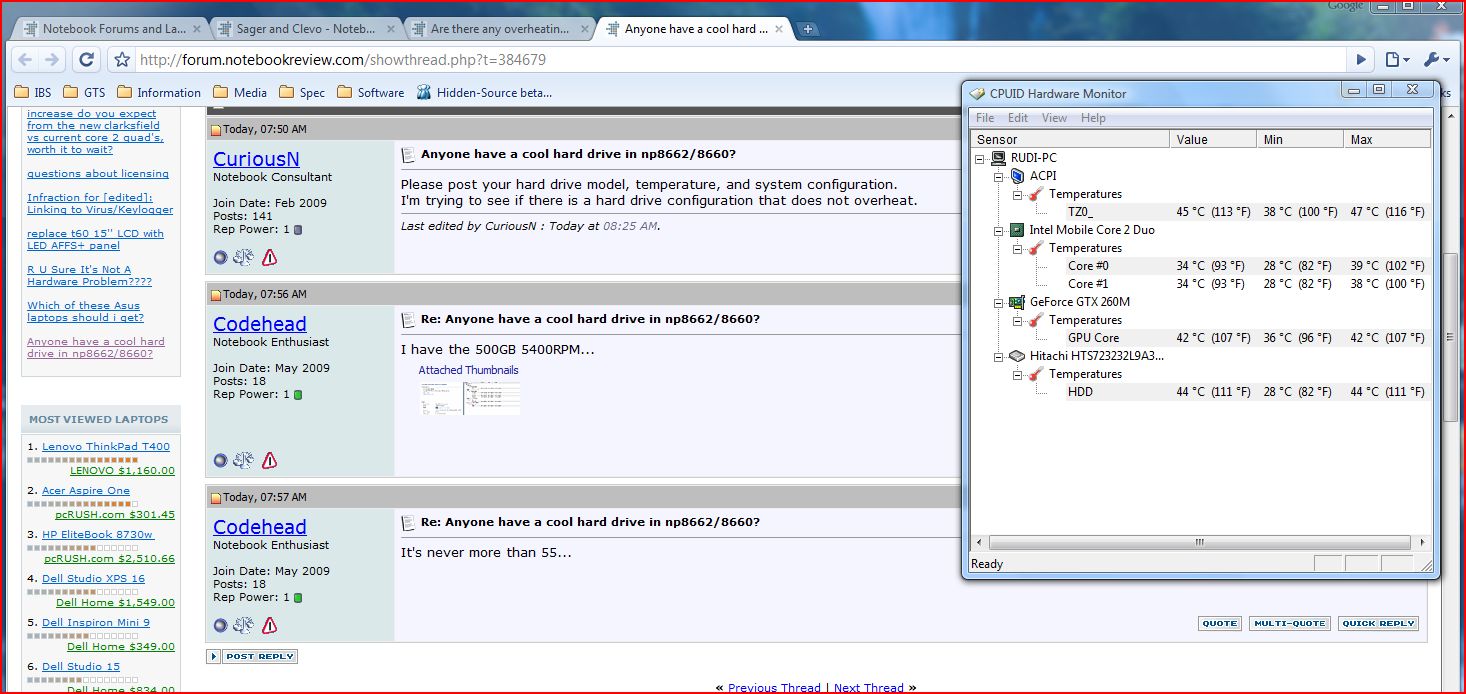Click the QUOTE button
The height and width of the screenshot is (694, 1466).
coord(1219,623)
